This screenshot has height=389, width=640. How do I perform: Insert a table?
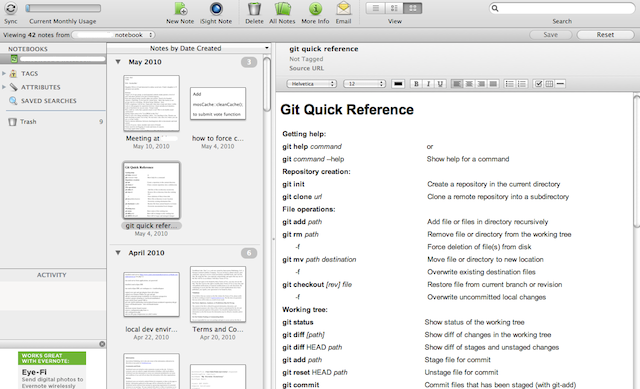(x=549, y=84)
